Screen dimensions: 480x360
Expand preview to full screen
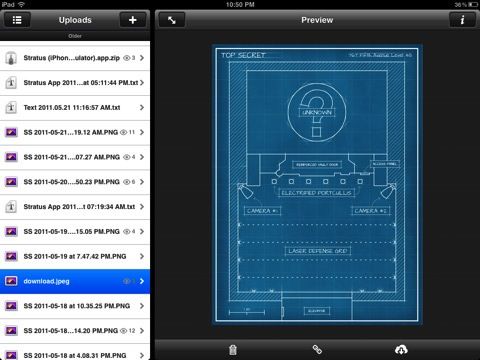pos(172,20)
